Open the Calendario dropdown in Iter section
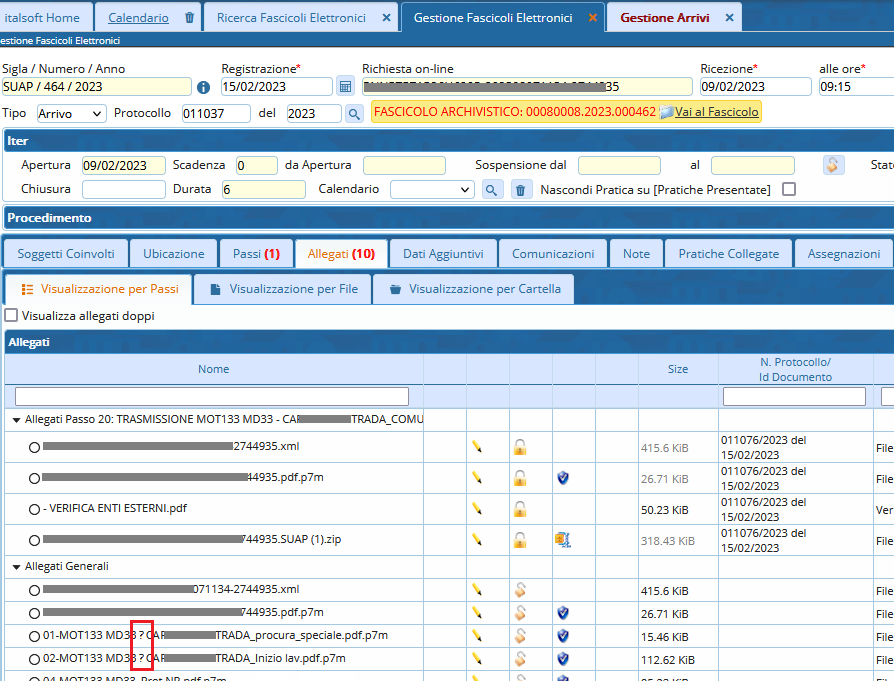894x681 pixels. [432, 189]
